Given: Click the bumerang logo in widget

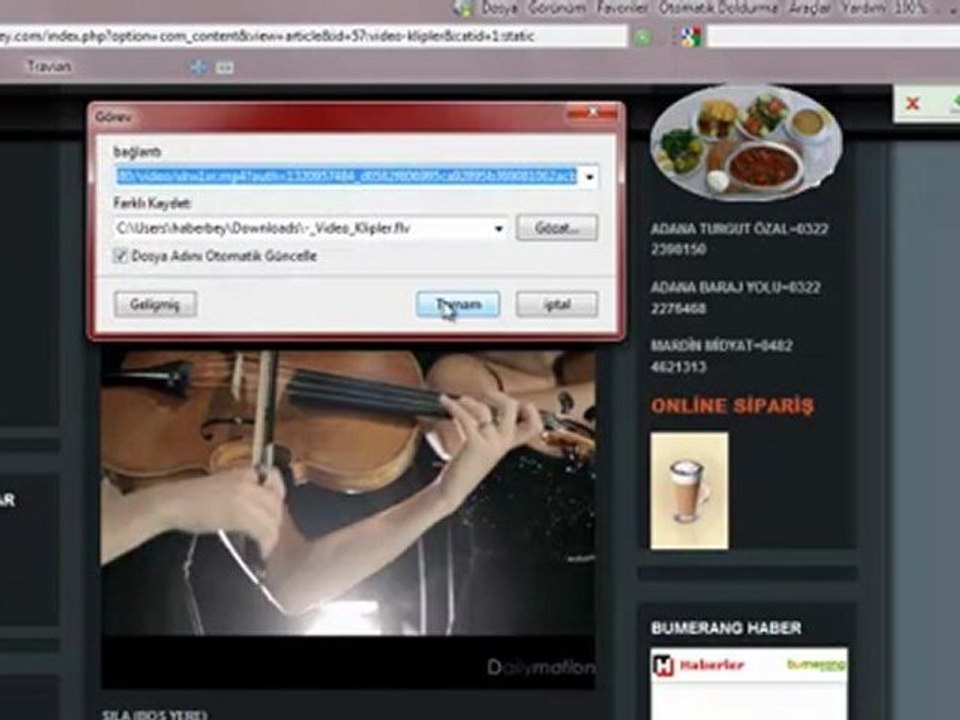Looking at the screenshot, I should coord(817,664).
